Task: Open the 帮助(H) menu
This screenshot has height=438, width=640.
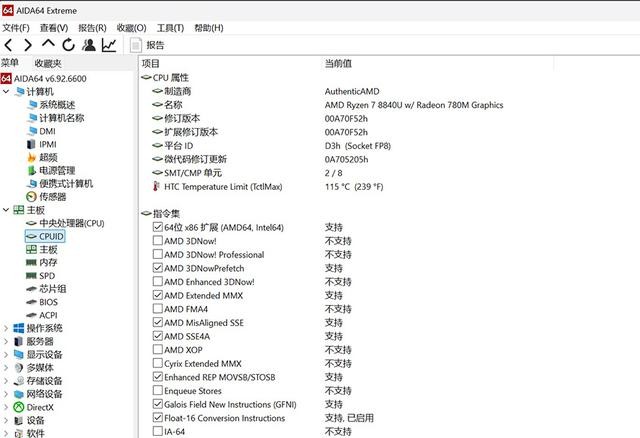Action: point(209,28)
